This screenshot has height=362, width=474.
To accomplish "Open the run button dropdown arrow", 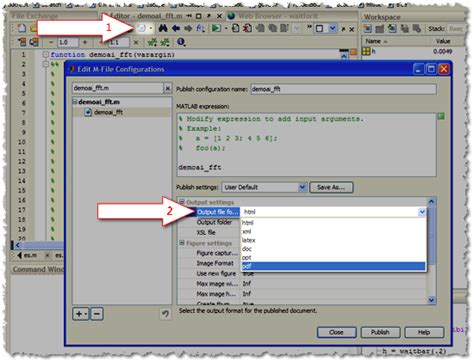I will pos(226,29).
